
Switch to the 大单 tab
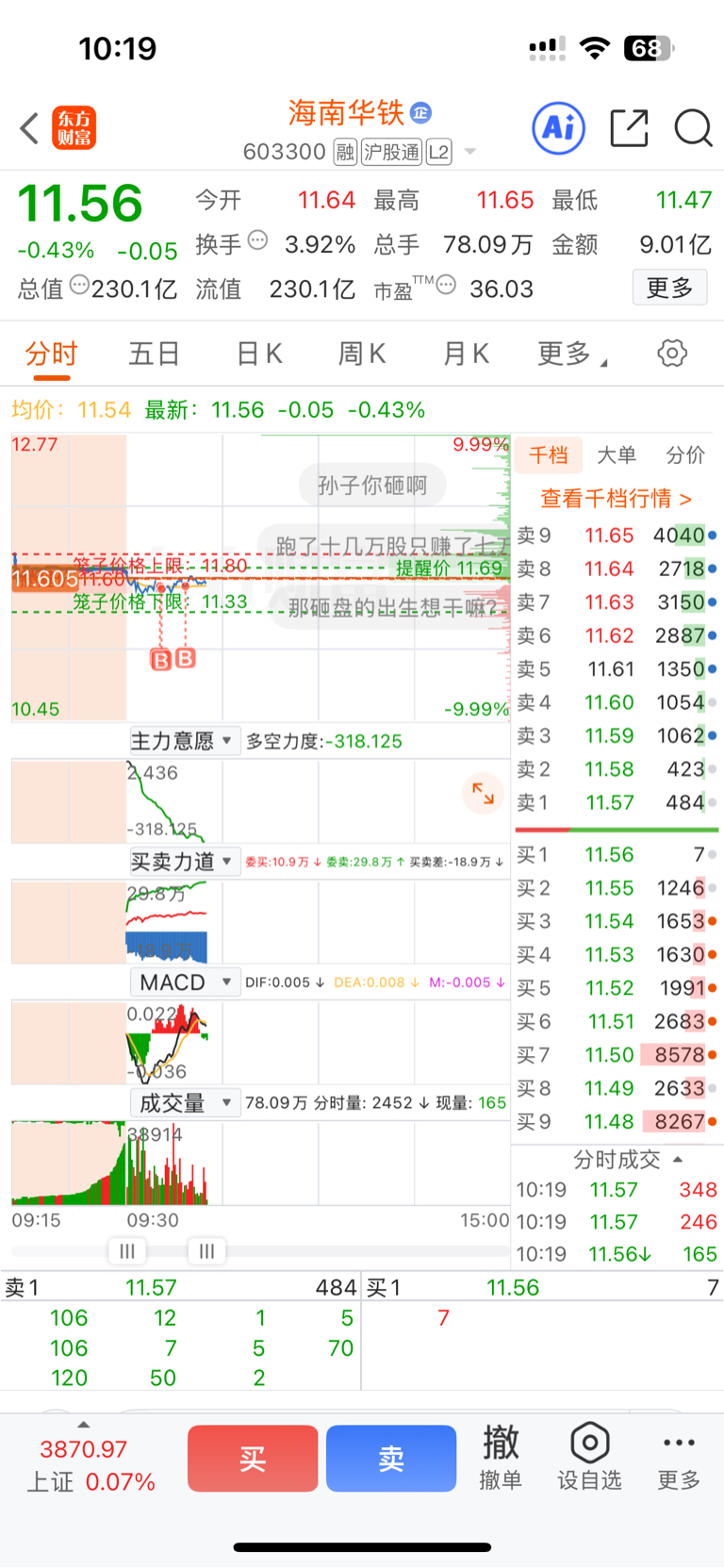pyautogui.click(x=617, y=455)
